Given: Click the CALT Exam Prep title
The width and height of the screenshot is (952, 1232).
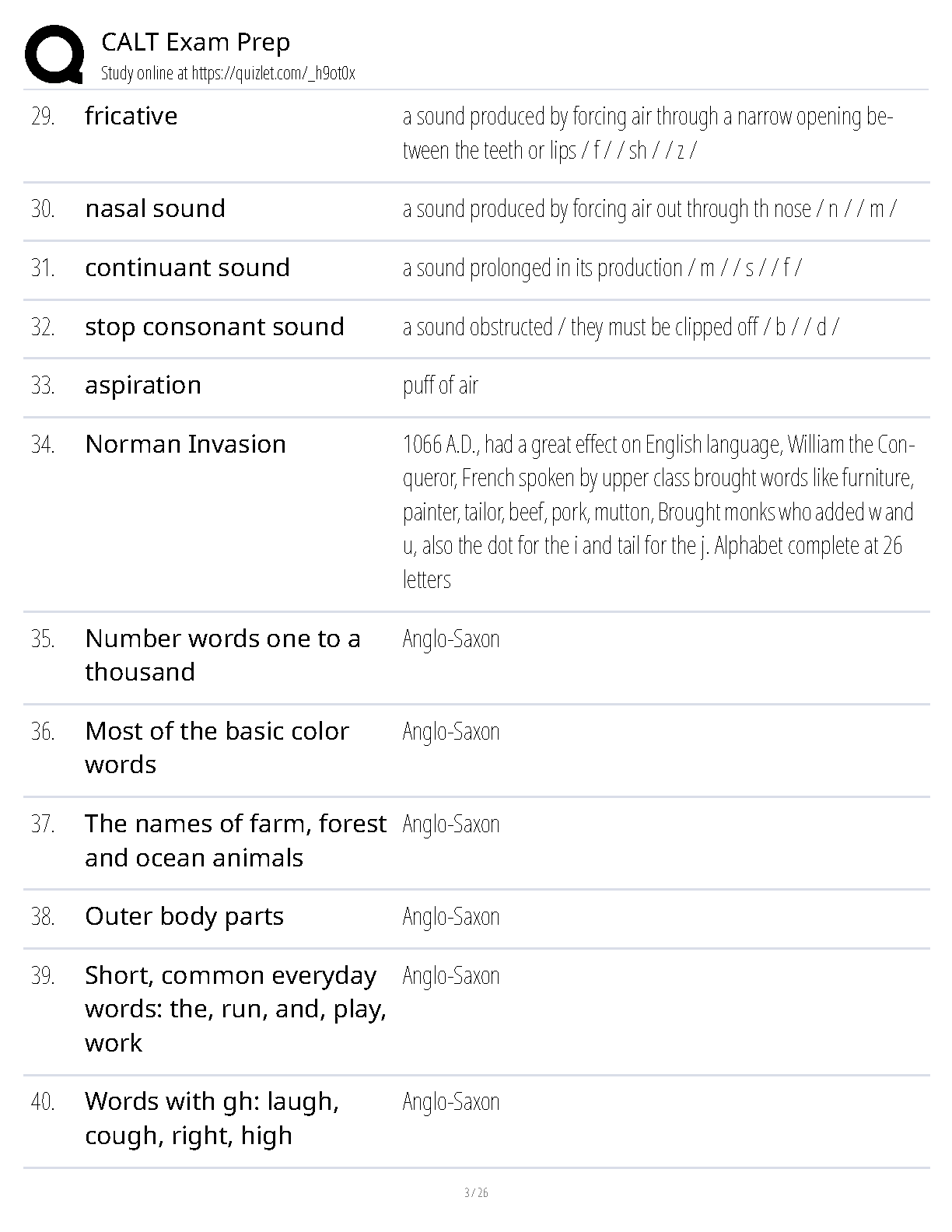Looking at the screenshot, I should tap(196, 42).
